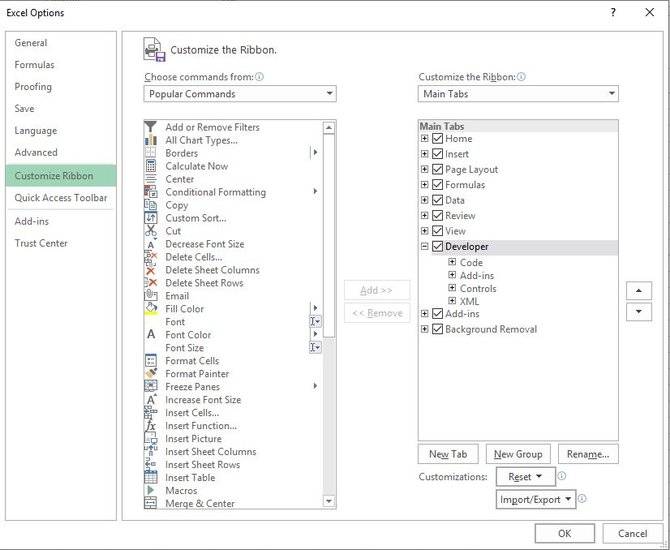This screenshot has height=550, width=670.
Task: Disable the Review tab checkbox
Action: (x=437, y=215)
